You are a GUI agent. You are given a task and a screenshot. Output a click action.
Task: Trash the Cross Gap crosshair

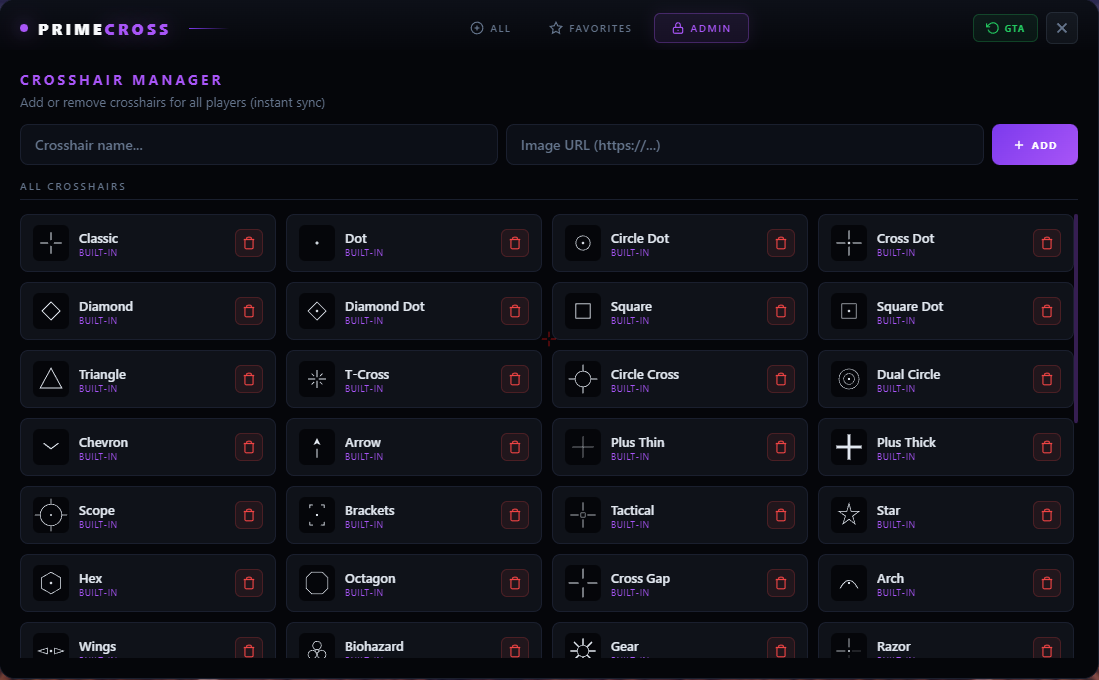coord(781,583)
